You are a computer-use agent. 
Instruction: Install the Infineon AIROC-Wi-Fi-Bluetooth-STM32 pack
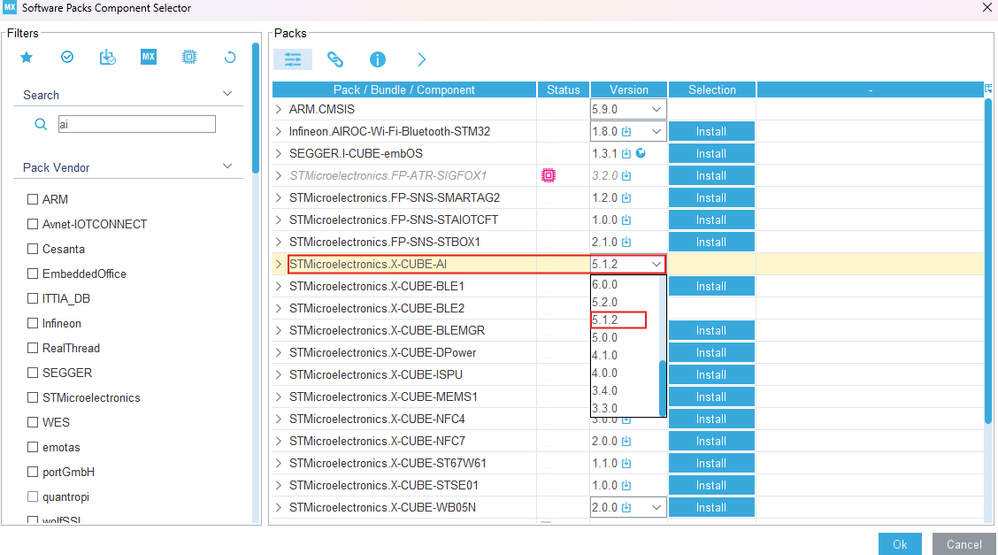(x=712, y=132)
